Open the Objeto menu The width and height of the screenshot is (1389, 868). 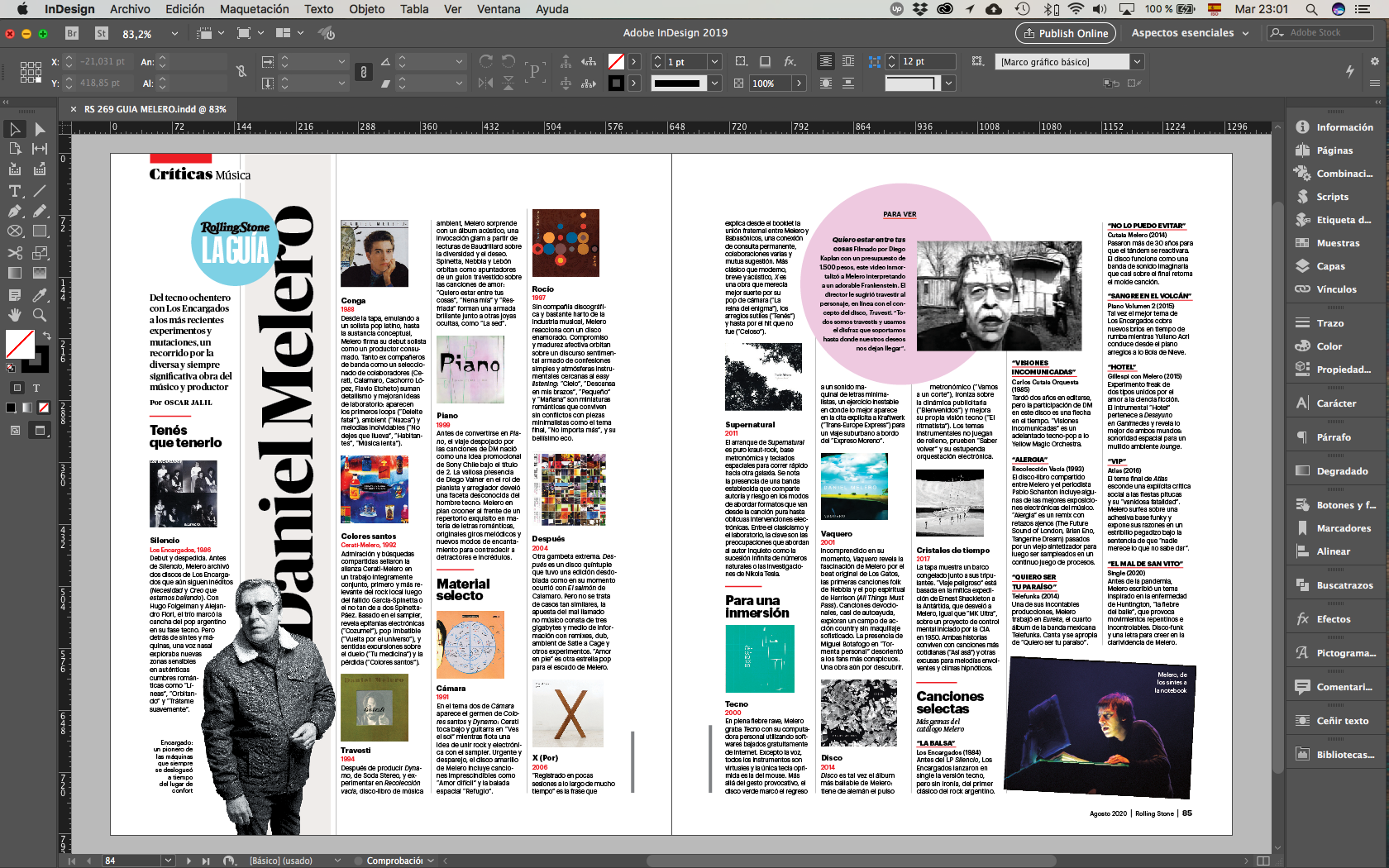(x=366, y=9)
